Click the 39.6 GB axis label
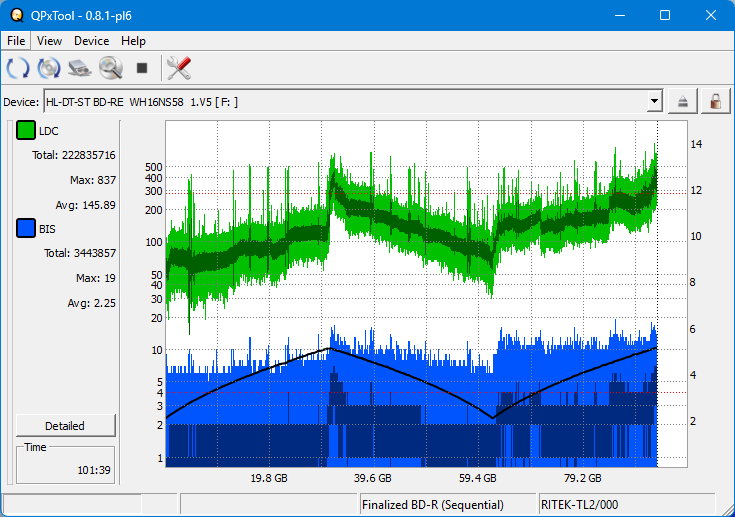The width and height of the screenshot is (735, 517). [x=373, y=478]
